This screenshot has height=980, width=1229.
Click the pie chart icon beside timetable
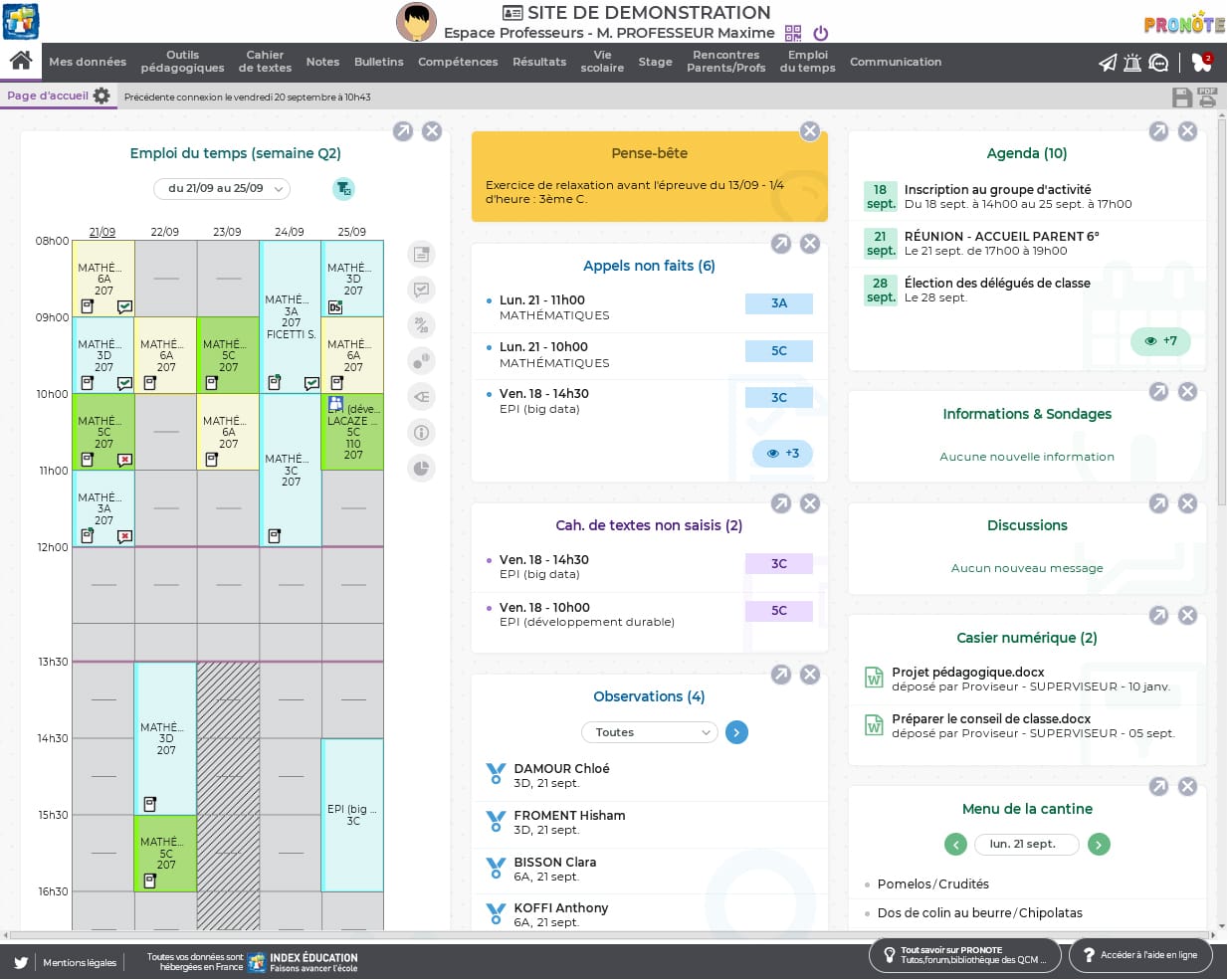tap(422, 468)
